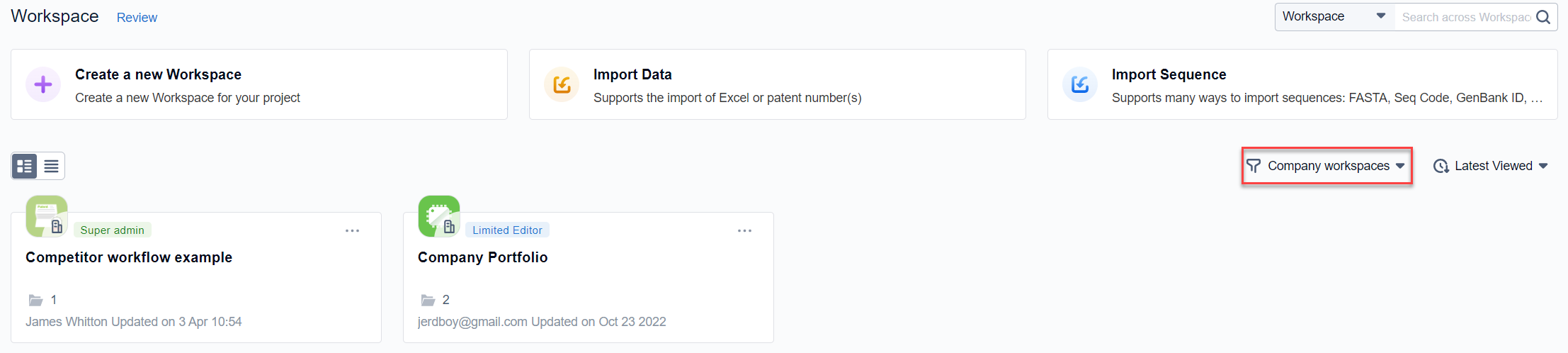Click the orange Import Data icon
This screenshot has width=1568, height=353.
pyautogui.click(x=562, y=85)
